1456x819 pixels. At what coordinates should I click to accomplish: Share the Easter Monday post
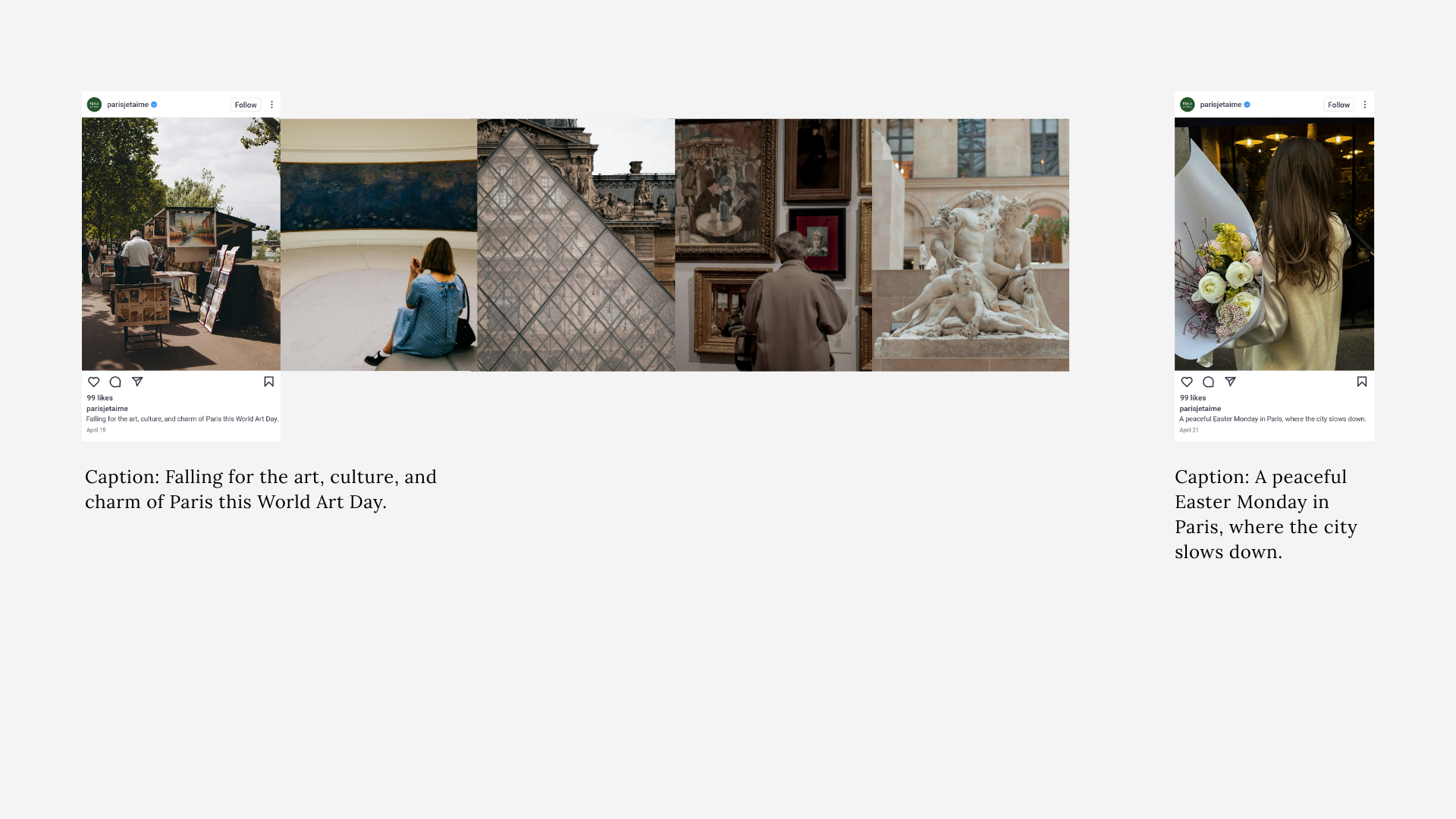pyautogui.click(x=1230, y=381)
